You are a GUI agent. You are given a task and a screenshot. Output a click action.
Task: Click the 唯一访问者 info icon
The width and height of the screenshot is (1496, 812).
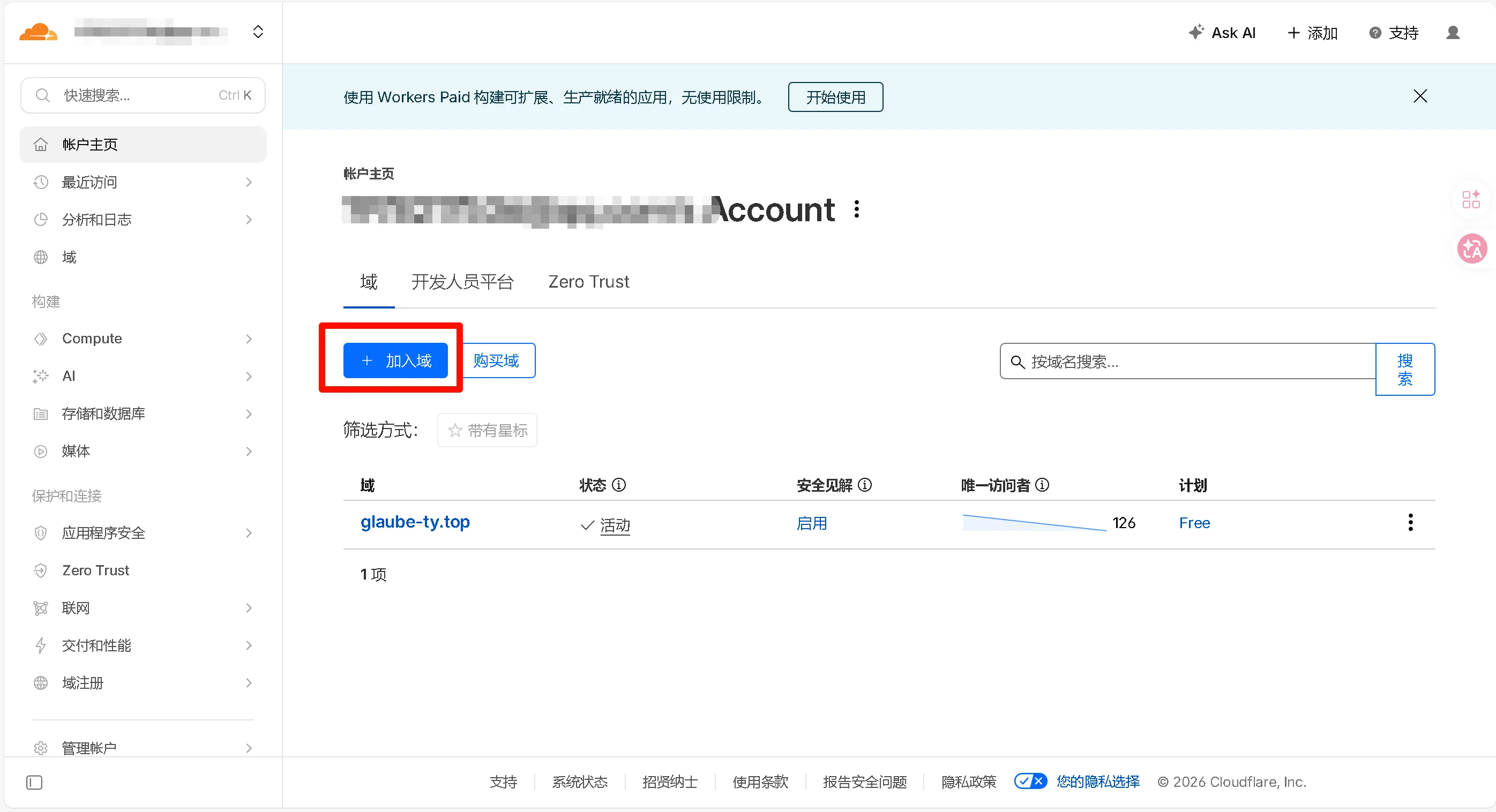[x=1043, y=485]
